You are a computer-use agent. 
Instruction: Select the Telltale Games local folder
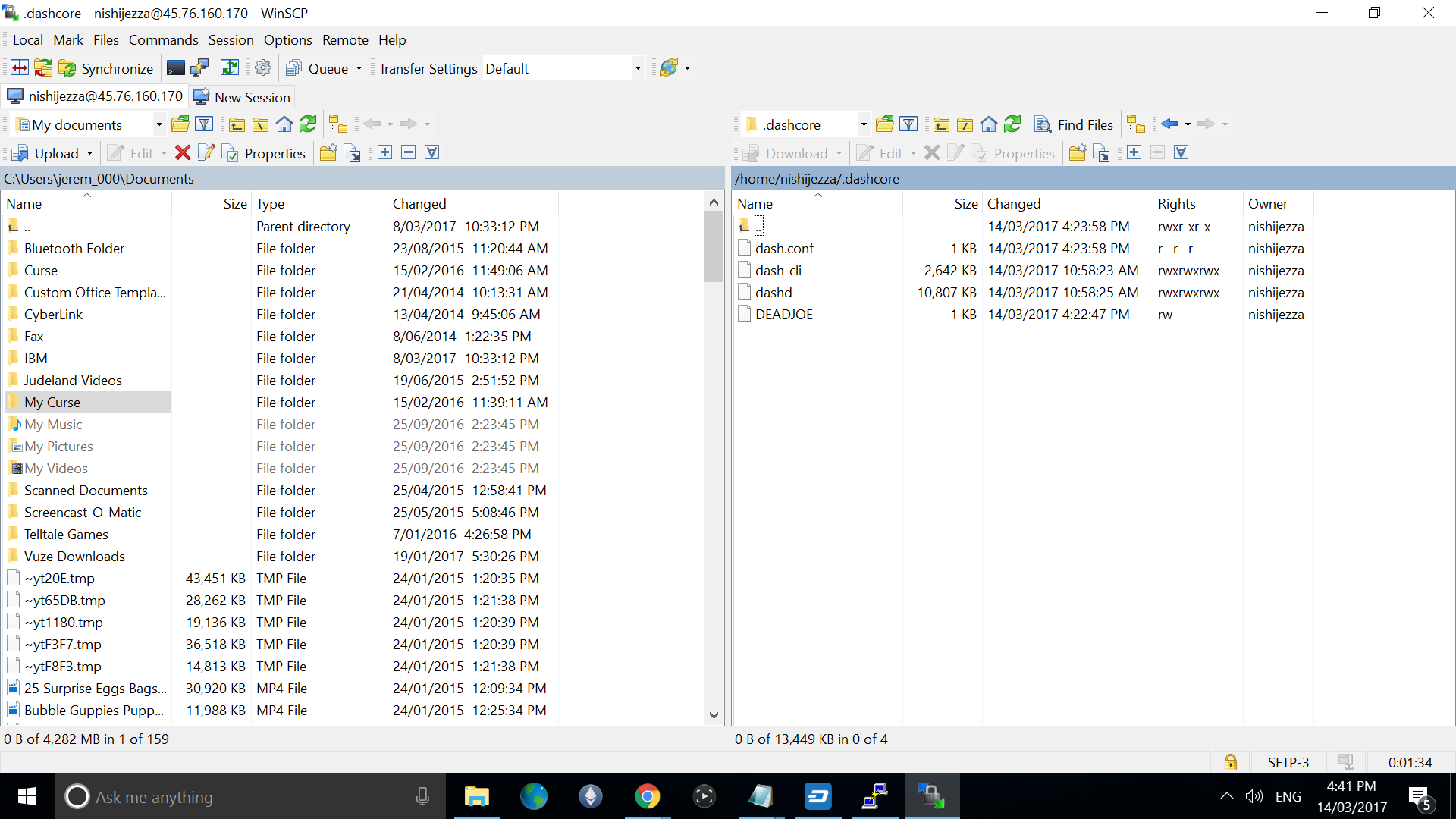click(66, 534)
